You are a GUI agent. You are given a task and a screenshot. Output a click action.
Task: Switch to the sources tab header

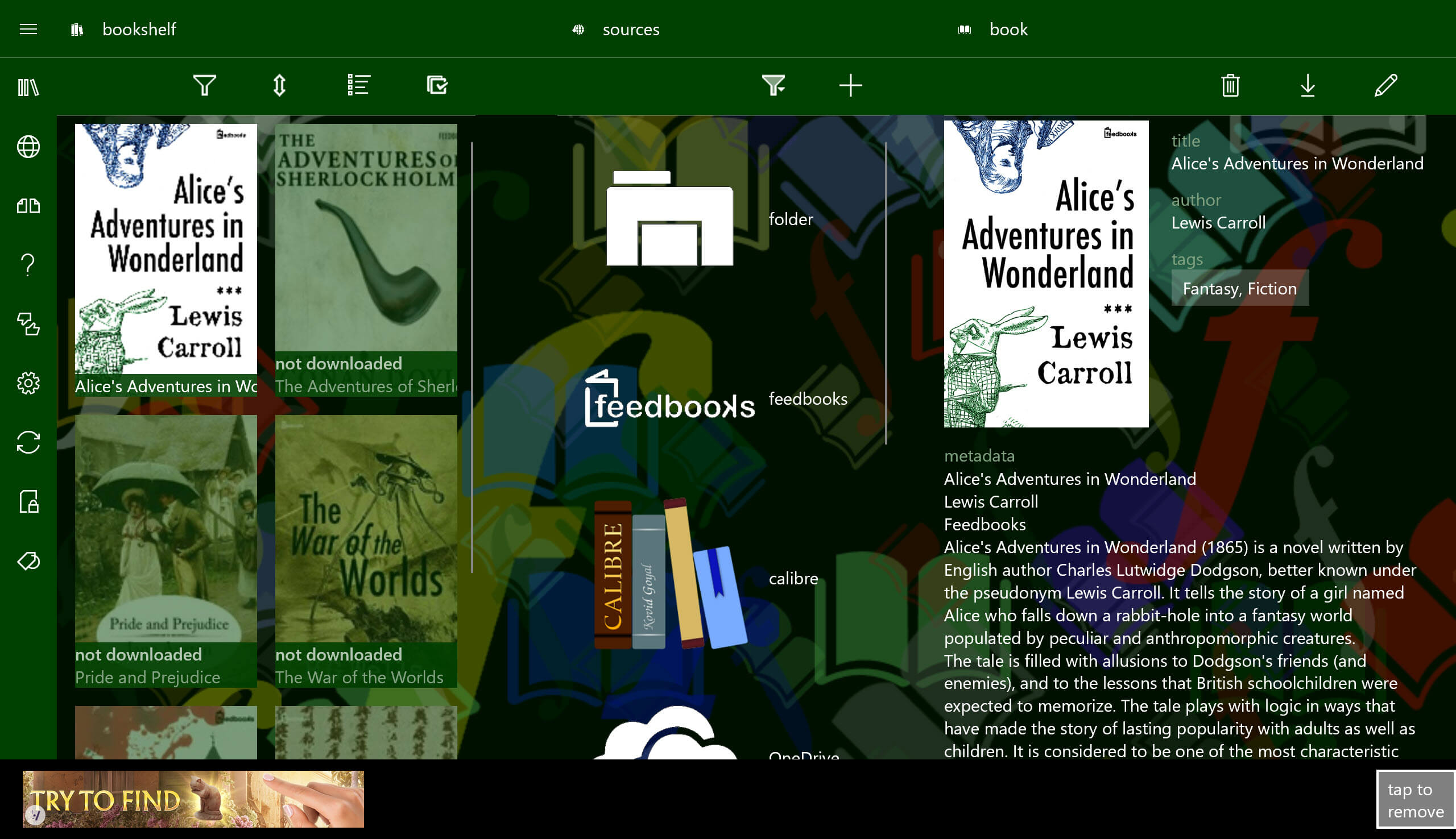pos(630,30)
